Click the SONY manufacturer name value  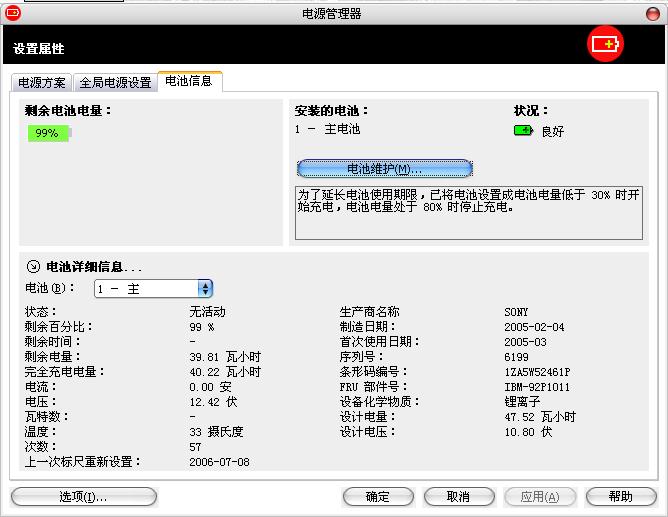(516, 312)
